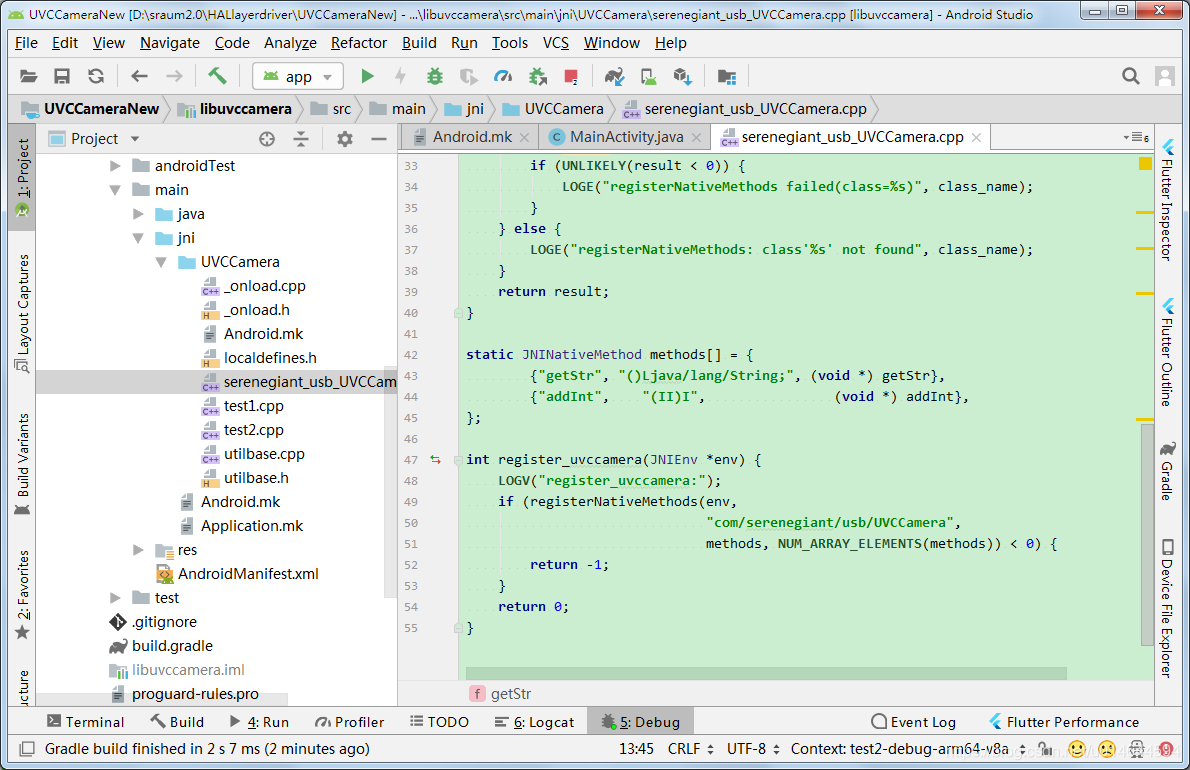
Task: Navigate back with the left arrow icon
Action: [139, 77]
